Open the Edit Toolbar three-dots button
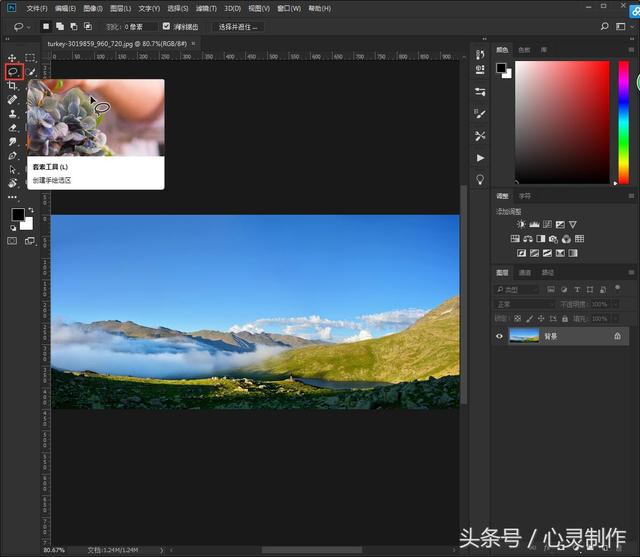Image resolution: width=640 pixels, height=557 pixels. tap(12, 197)
